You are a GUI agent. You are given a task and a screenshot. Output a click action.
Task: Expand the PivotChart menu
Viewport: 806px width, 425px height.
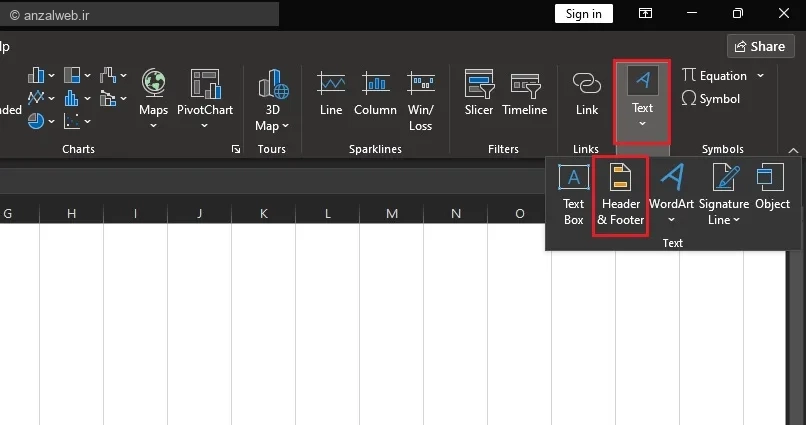click(x=205, y=100)
